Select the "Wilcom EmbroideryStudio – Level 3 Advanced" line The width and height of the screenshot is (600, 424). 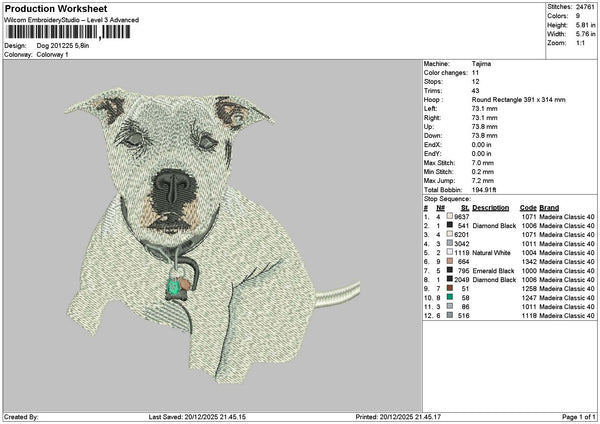pyautogui.click(x=72, y=20)
